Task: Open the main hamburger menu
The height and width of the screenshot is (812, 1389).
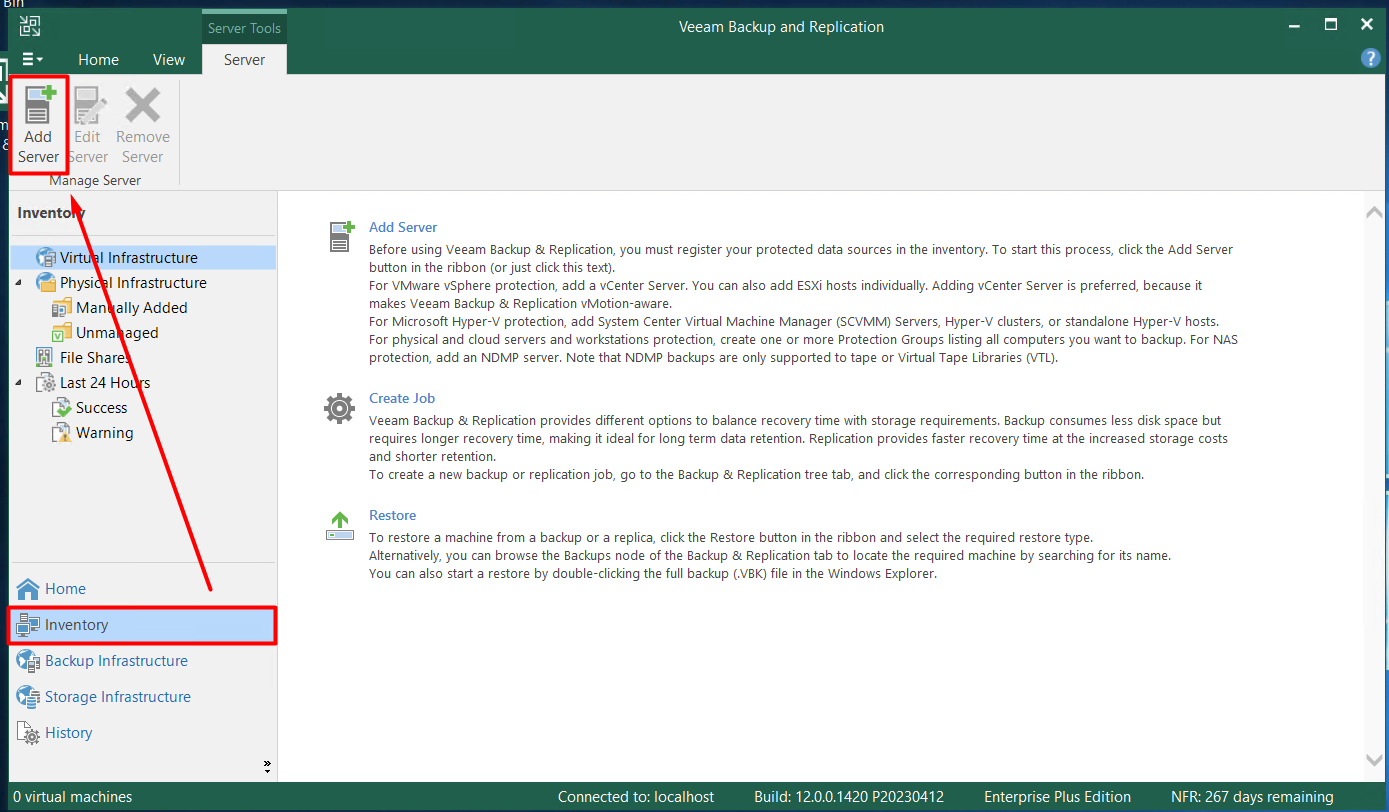Action: pyautogui.click(x=32, y=59)
